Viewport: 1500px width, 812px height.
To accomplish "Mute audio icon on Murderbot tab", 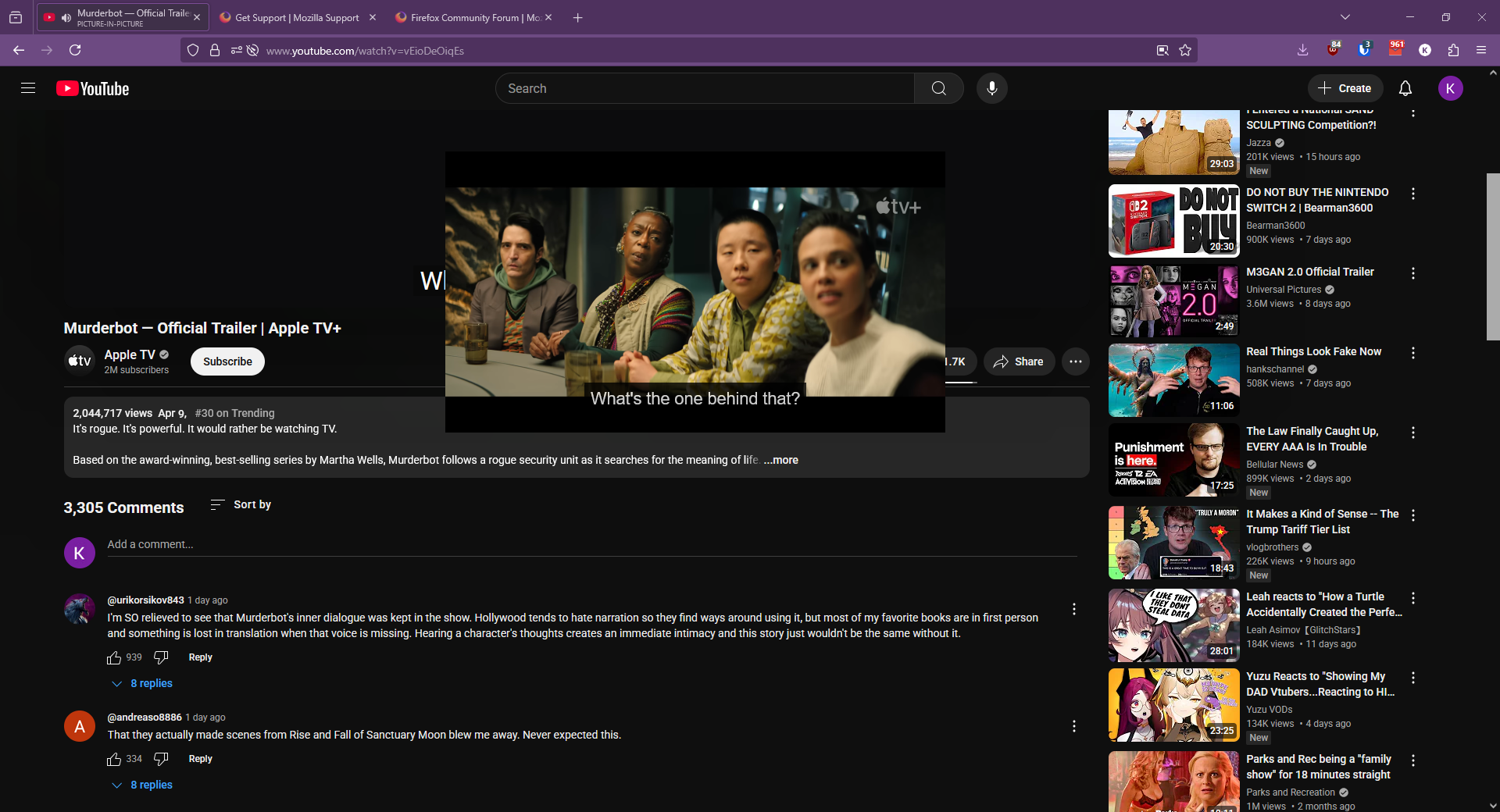I will (x=66, y=17).
